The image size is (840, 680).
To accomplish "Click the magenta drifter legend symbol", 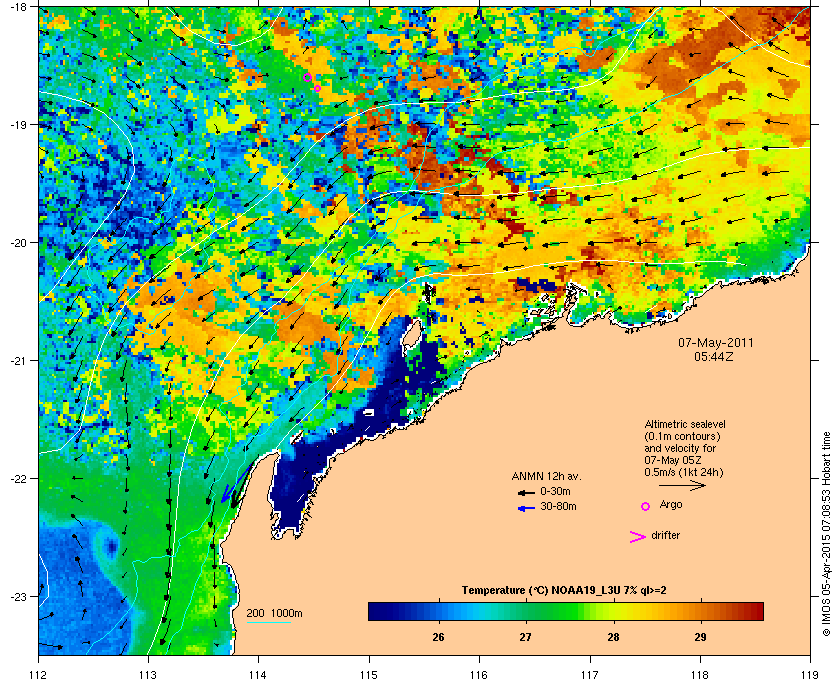I will point(638,537).
